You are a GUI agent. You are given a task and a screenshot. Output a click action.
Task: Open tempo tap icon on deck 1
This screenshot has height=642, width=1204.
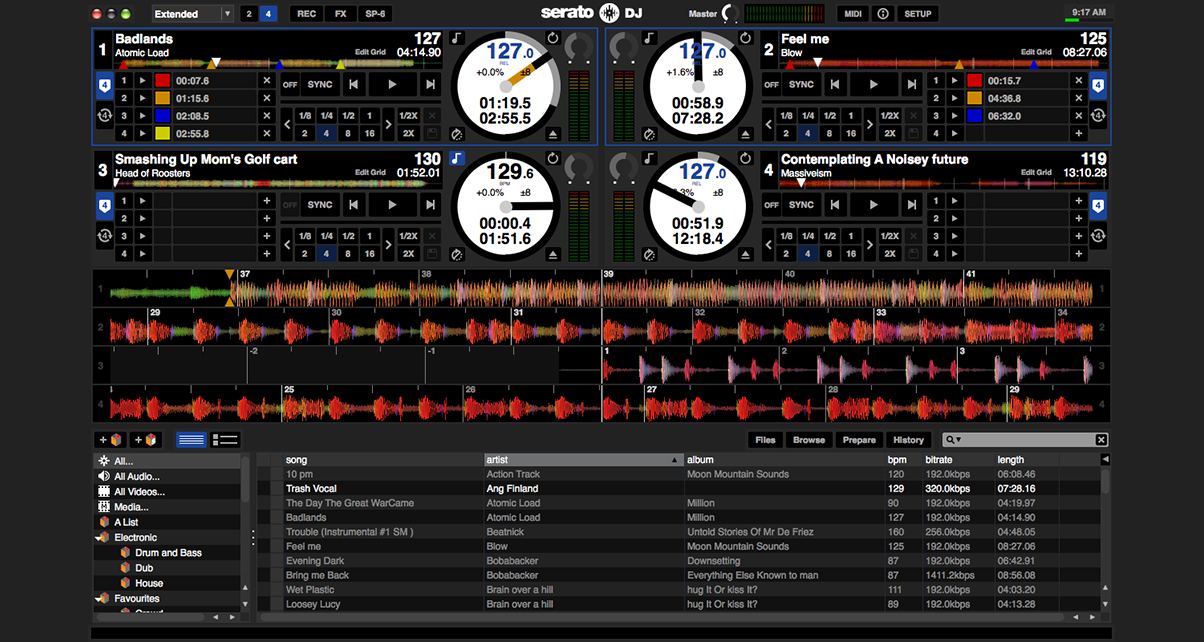[457, 133]
